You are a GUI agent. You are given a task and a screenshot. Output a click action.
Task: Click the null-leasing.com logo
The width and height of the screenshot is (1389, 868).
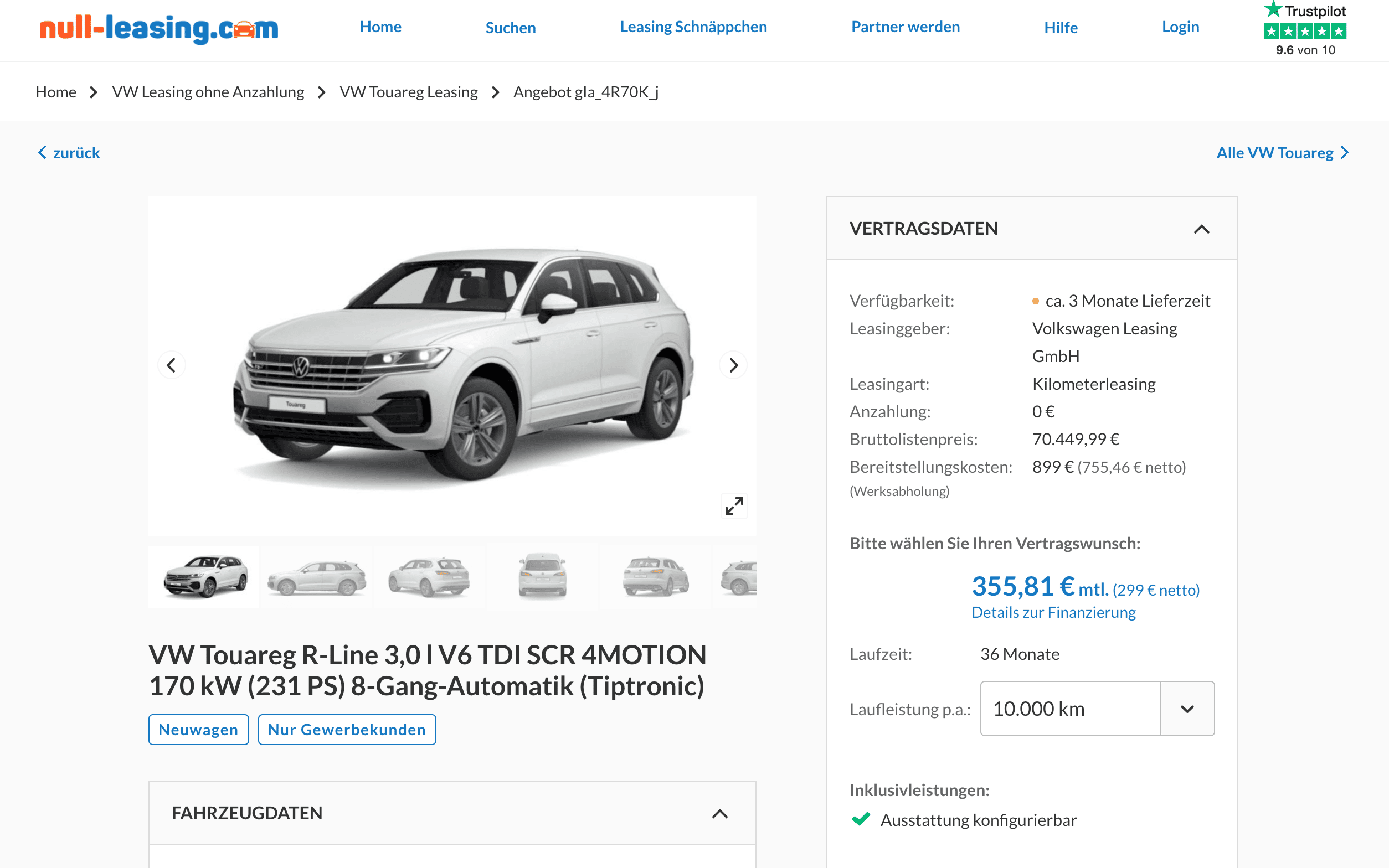pos(158,29)
